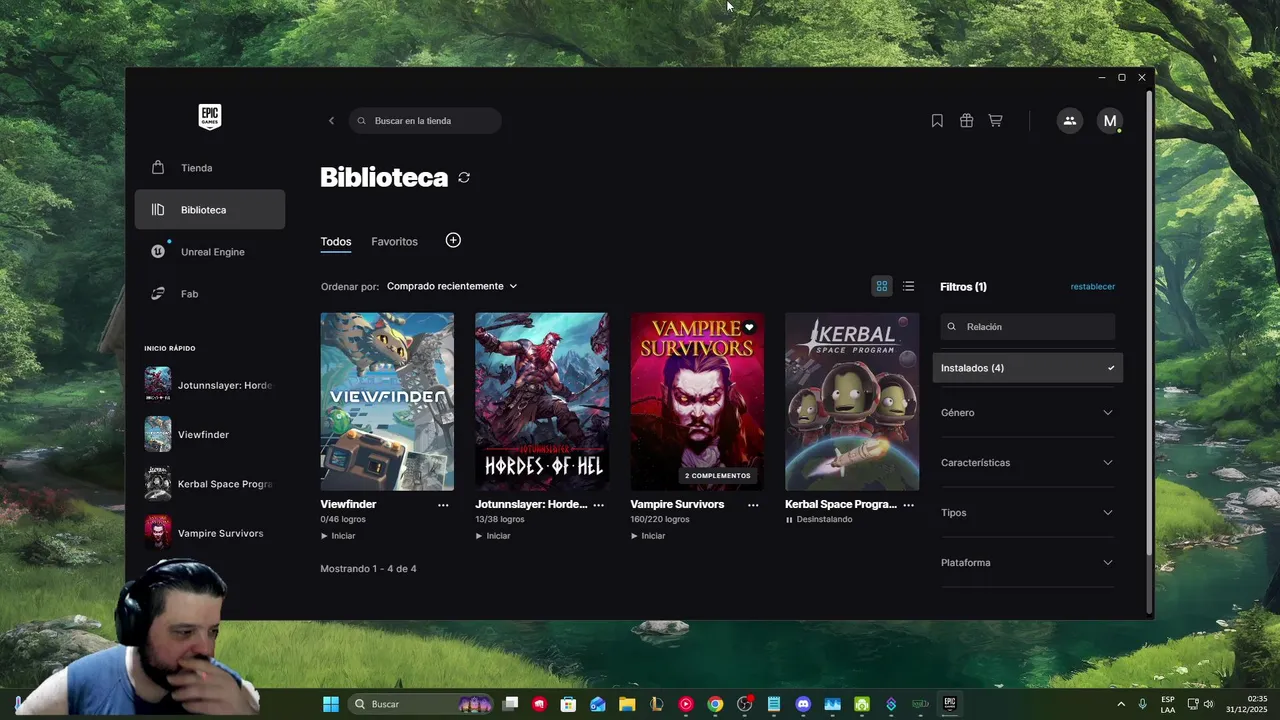Switch to list view

point(908,287)
